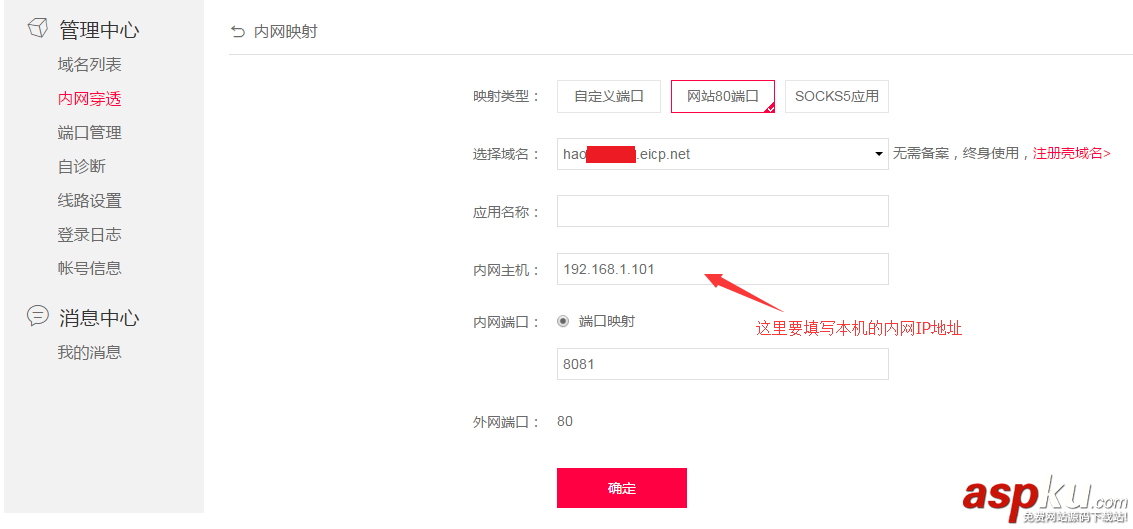Select the 端口映射 radio button
This screenshot has width=1133, height=529.
coord(563,321)
